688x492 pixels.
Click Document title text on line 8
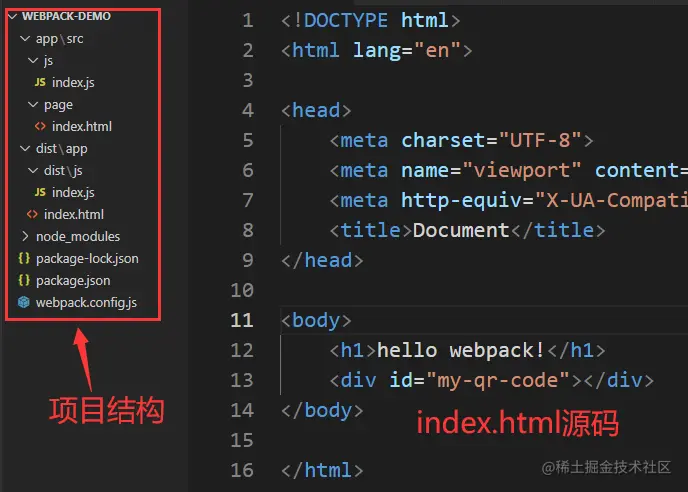tap(461, 230)
